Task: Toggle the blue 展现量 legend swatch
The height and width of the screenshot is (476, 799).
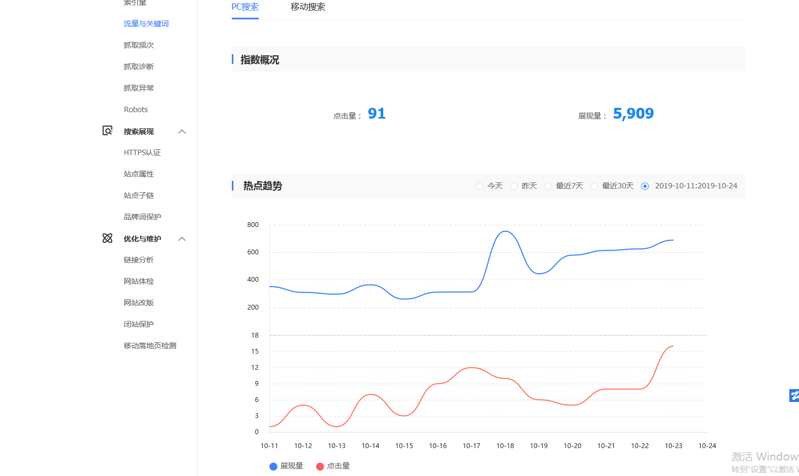Action: (x=273, y=466)
